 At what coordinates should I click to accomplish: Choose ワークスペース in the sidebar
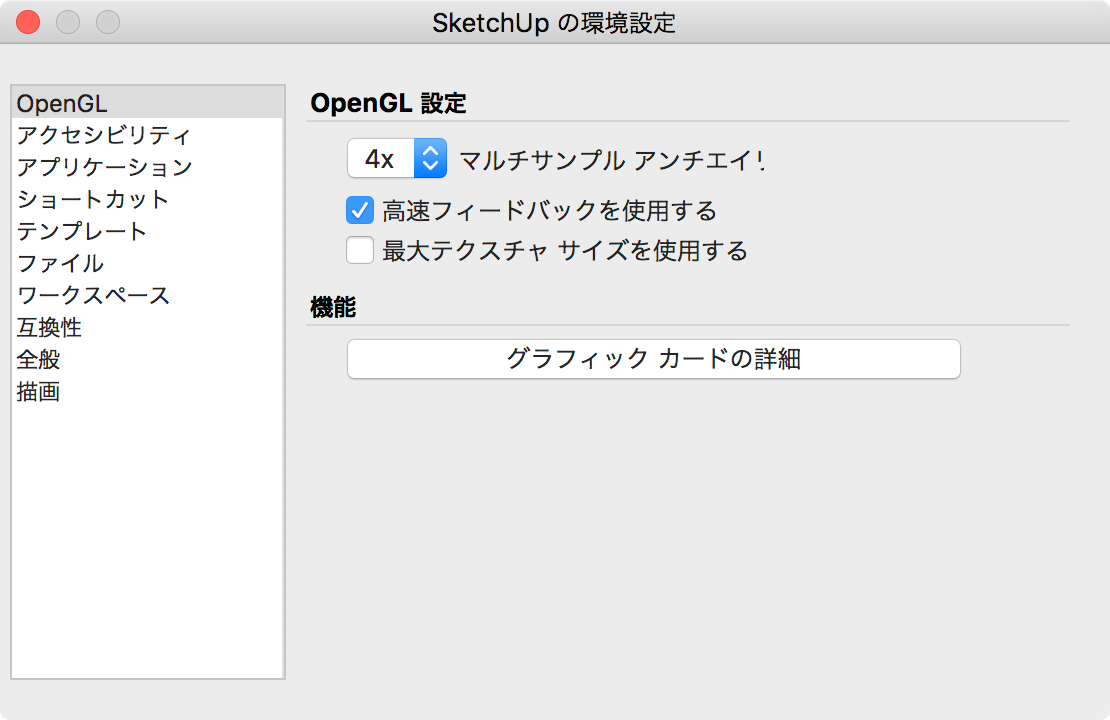(x=147, y=295)
